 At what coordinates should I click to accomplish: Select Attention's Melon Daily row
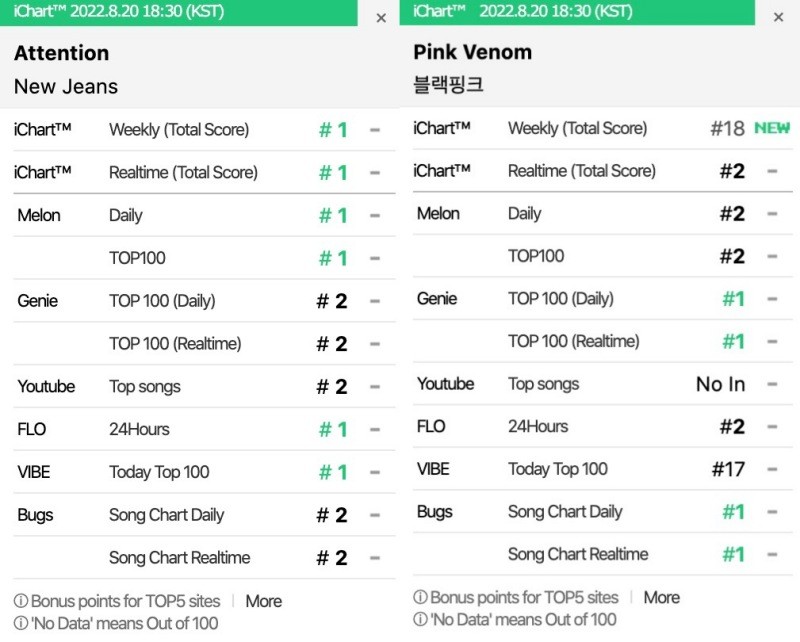[x=204, y=215]
